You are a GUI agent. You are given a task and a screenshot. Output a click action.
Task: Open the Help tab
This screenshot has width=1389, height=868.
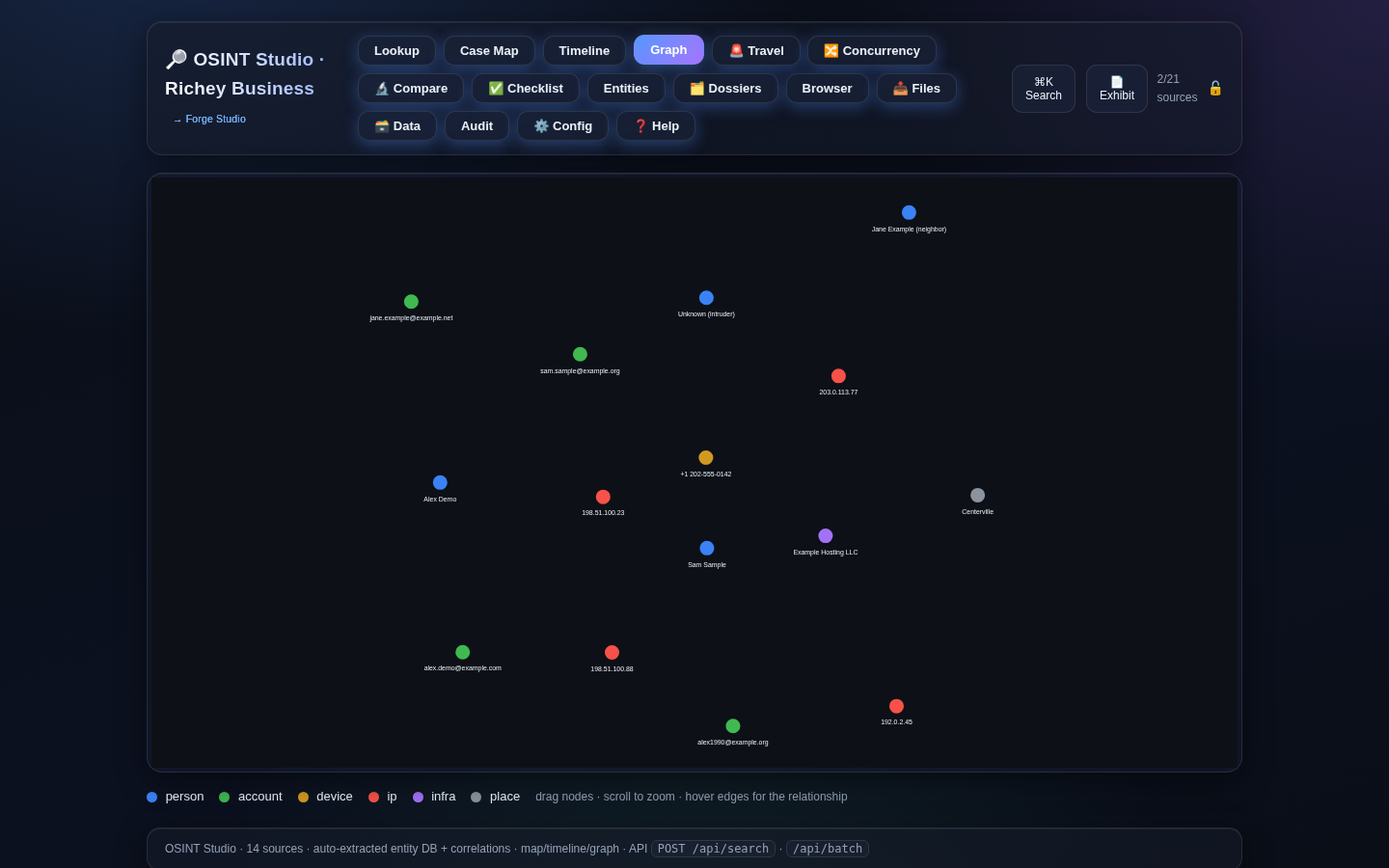(x=656, y=126)
